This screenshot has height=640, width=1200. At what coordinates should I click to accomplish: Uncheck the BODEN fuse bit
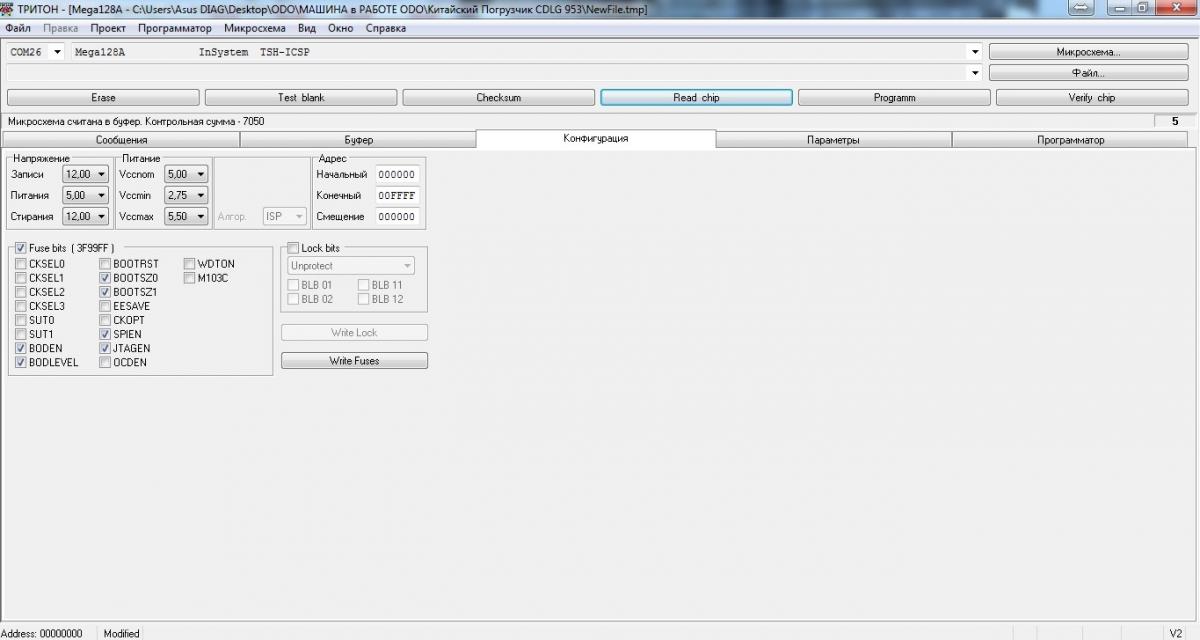click(21, 348)
